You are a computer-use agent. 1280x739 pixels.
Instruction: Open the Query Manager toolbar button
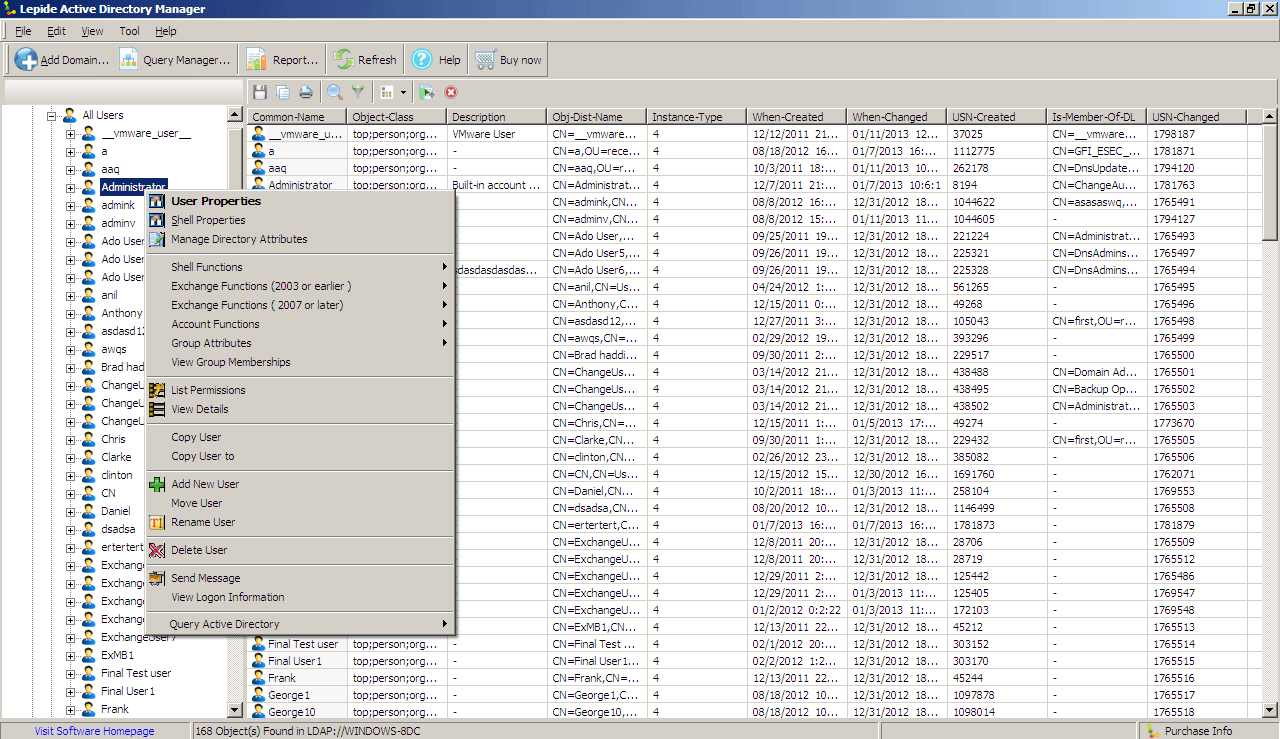(x=175, y=60)
